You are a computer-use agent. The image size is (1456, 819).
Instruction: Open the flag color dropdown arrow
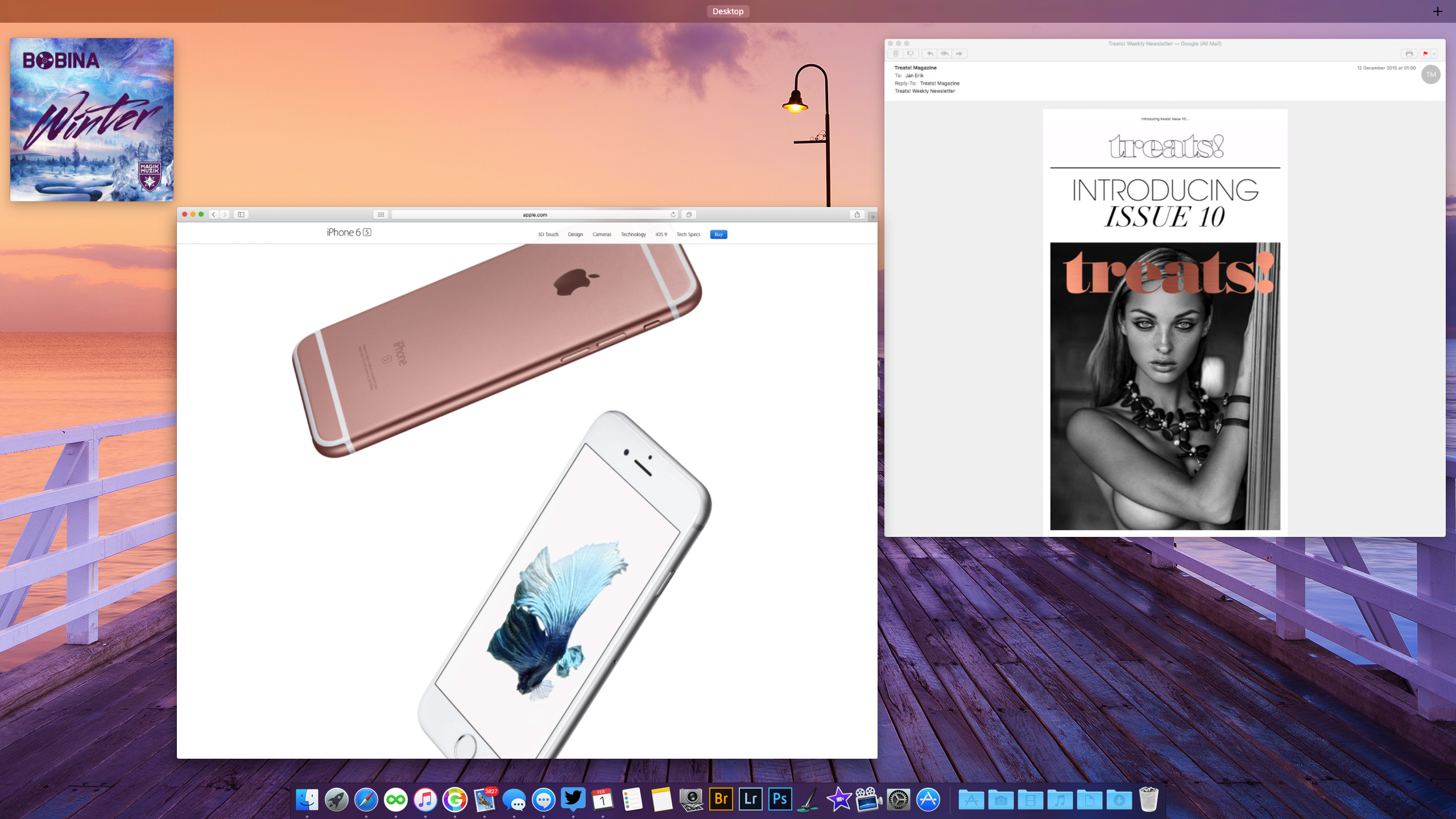tap(1434, 53)
